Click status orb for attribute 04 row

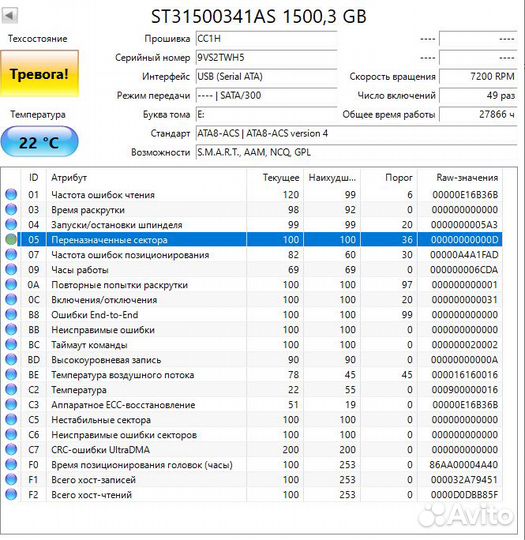point(11,225)
